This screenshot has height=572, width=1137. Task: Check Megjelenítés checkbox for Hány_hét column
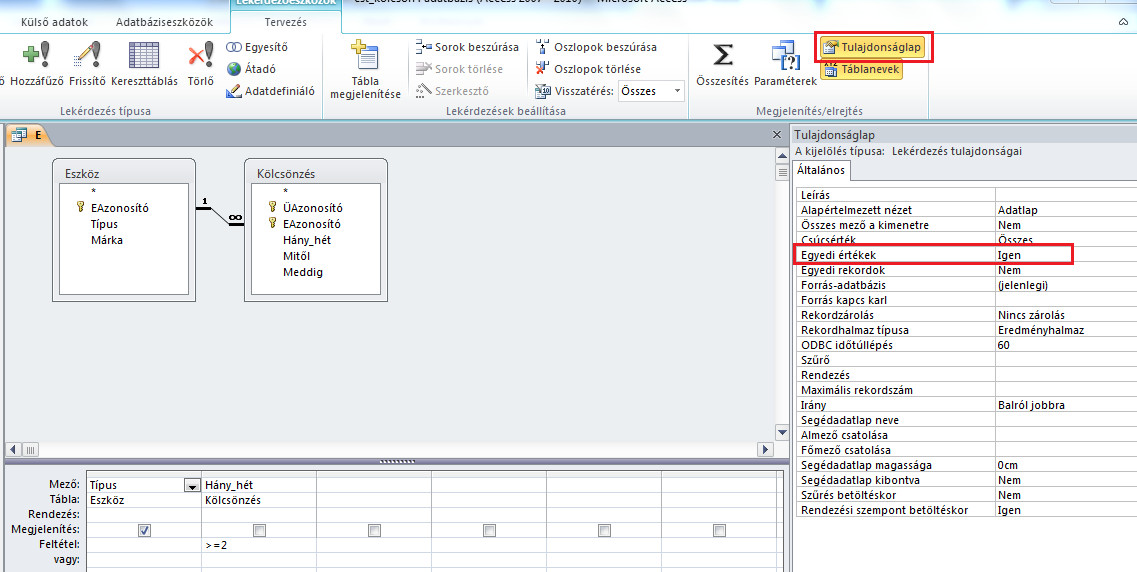click(259, 530)
